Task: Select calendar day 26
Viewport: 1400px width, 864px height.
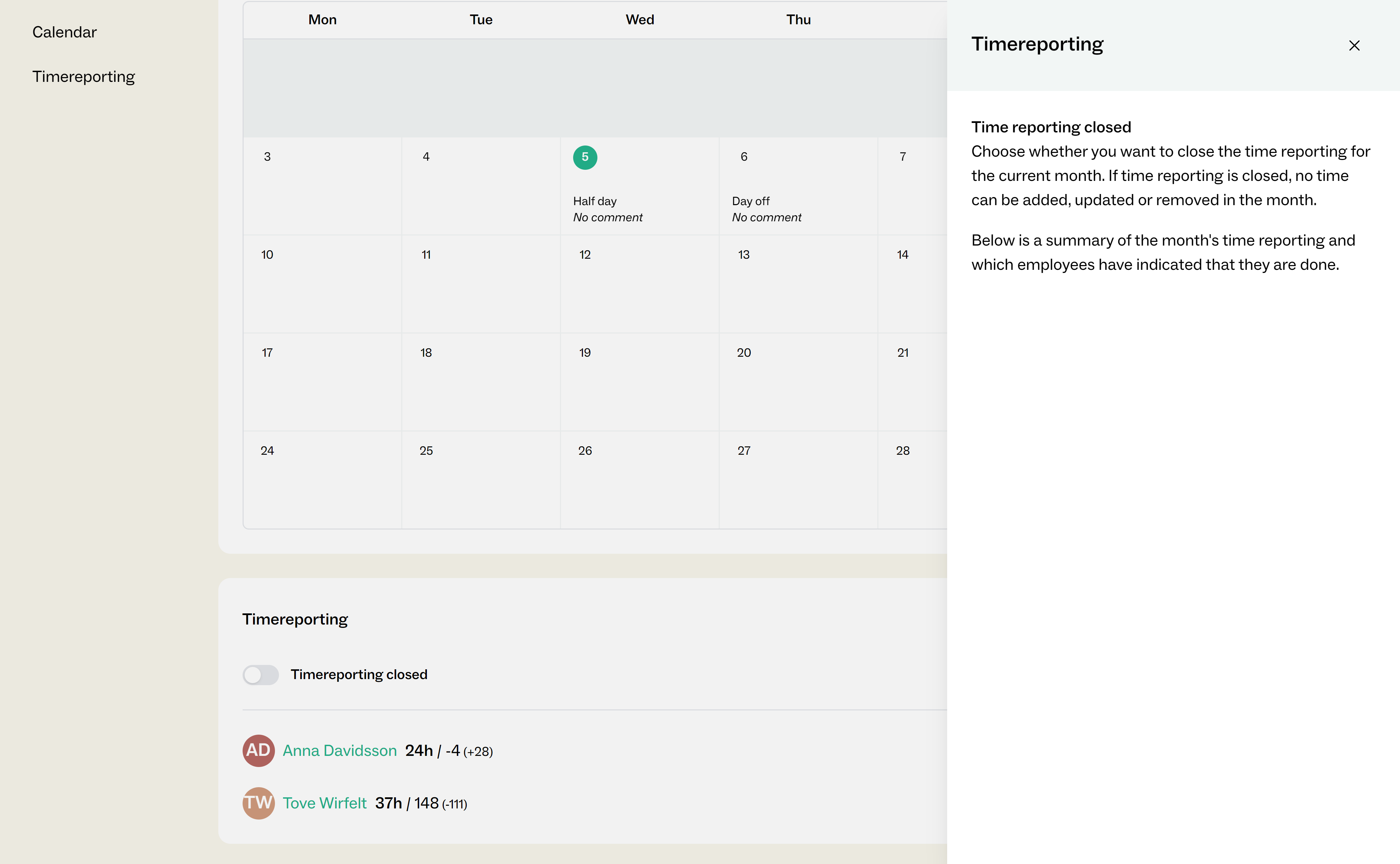Action: point(585,451)
